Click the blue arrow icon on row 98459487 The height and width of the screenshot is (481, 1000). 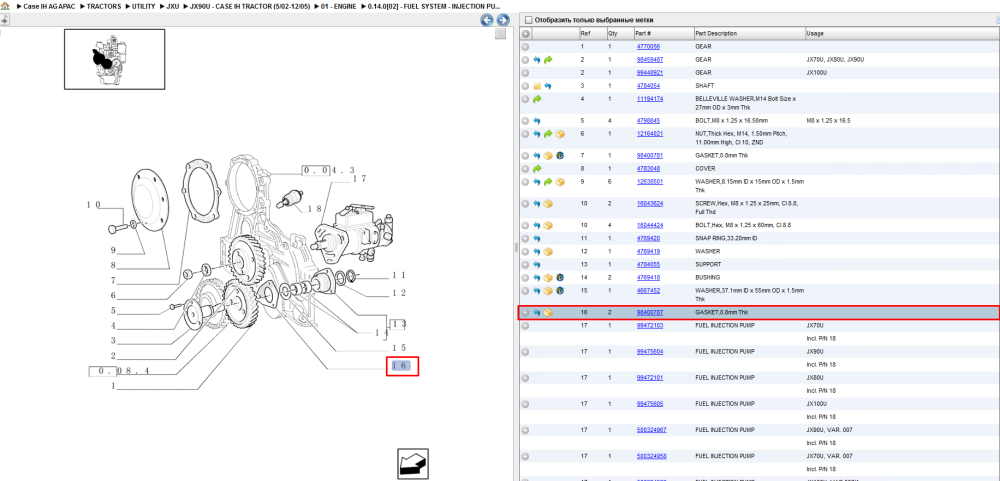537,59
